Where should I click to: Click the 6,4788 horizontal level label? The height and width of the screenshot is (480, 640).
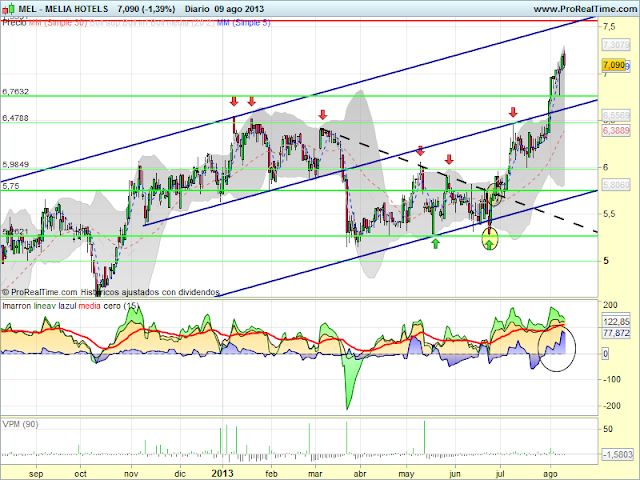(x=16, y=118)
